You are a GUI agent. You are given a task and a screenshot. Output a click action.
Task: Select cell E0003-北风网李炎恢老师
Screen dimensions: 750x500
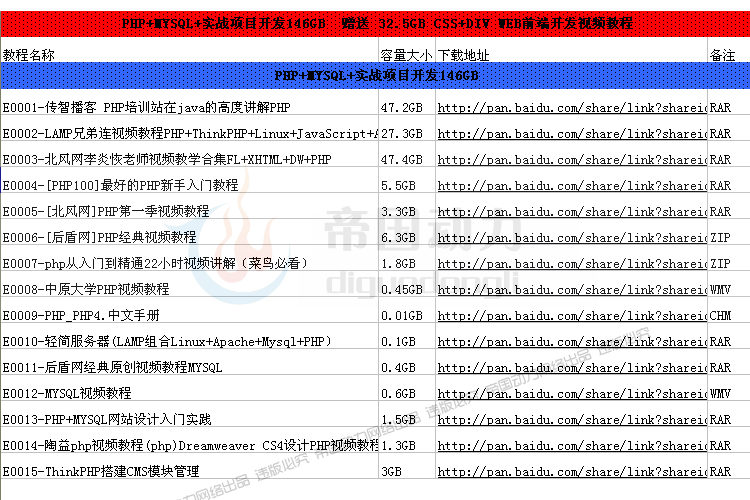tap(189, 154)
